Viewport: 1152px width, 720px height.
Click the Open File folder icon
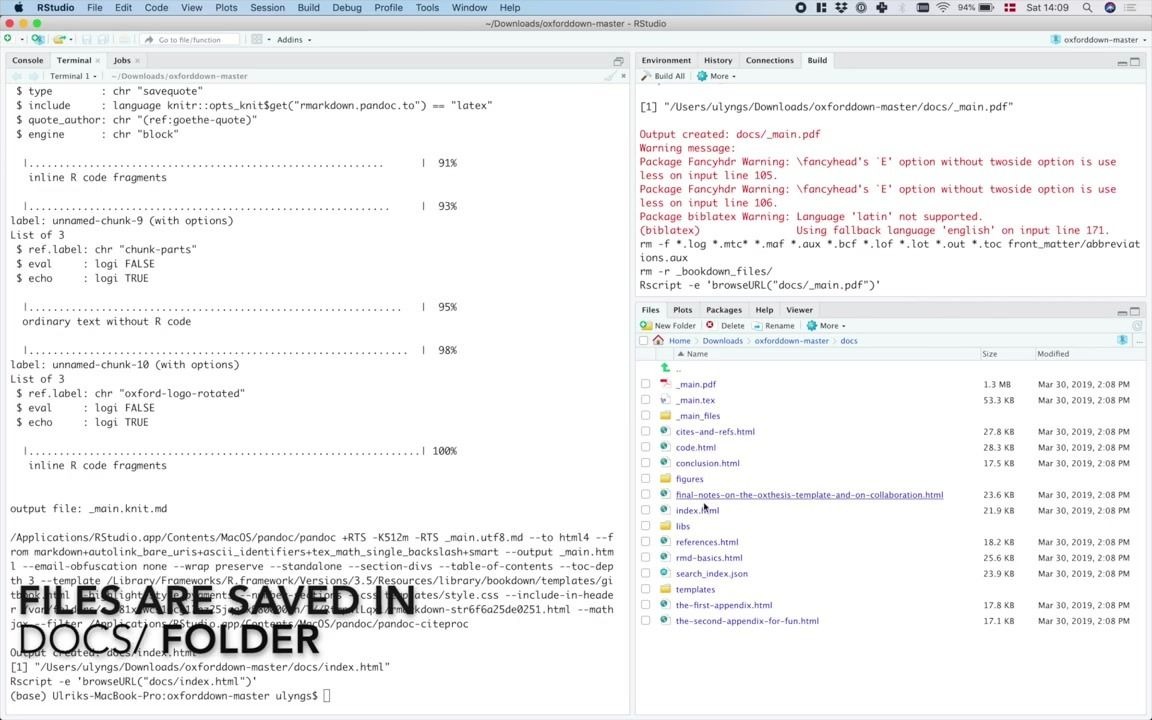coord(59,39)
